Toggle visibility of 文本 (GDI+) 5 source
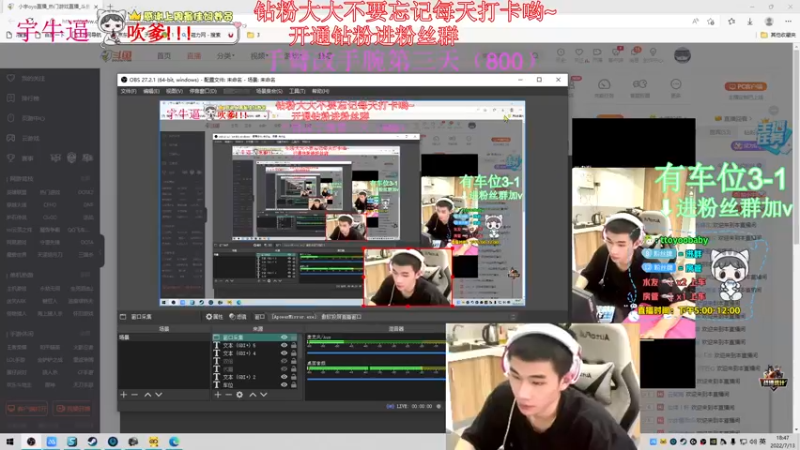This screenshot has height=450, width=800. pos(284,345)
